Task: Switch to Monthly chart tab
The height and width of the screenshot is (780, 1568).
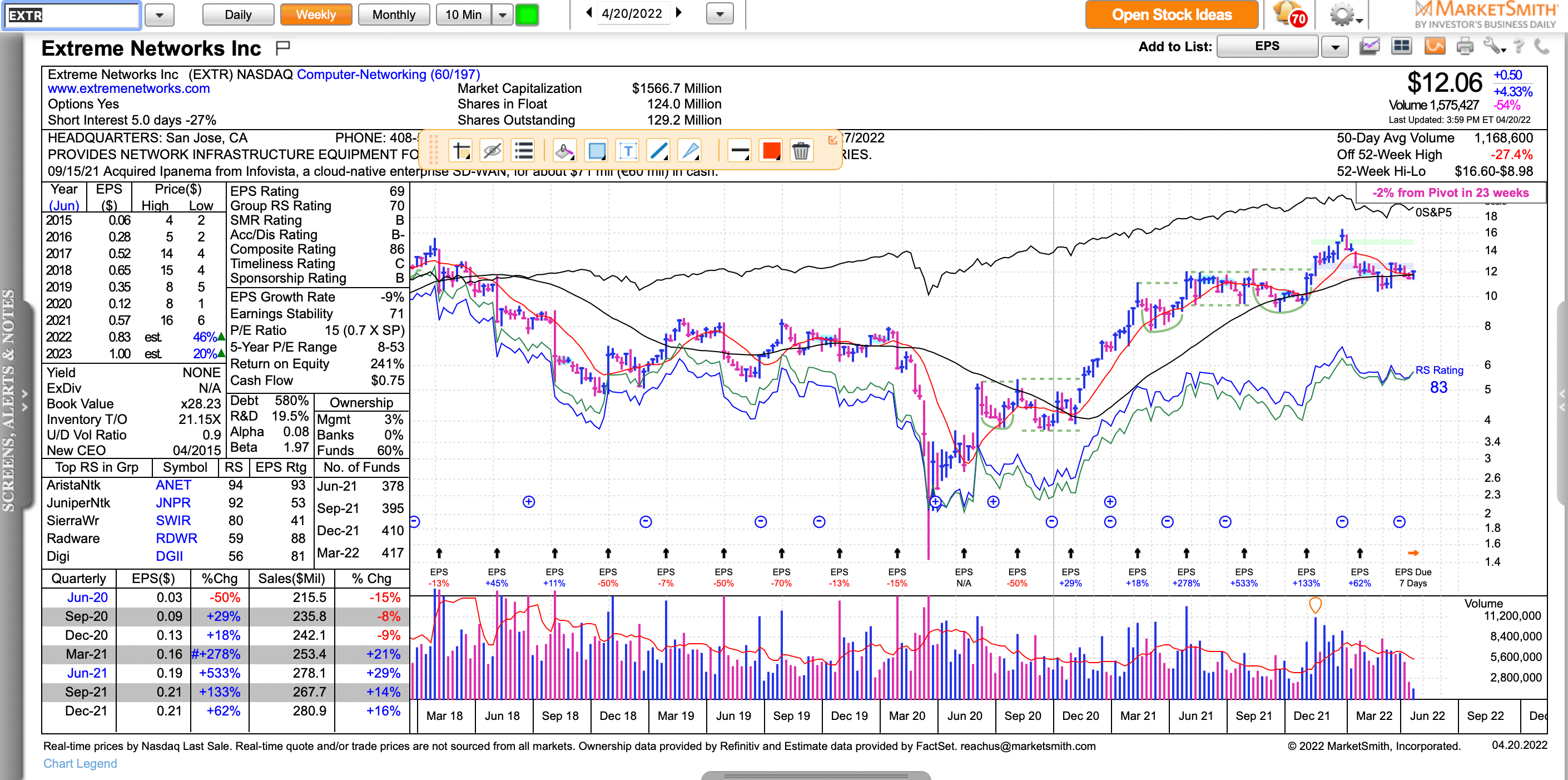Action: pos(394,14)
